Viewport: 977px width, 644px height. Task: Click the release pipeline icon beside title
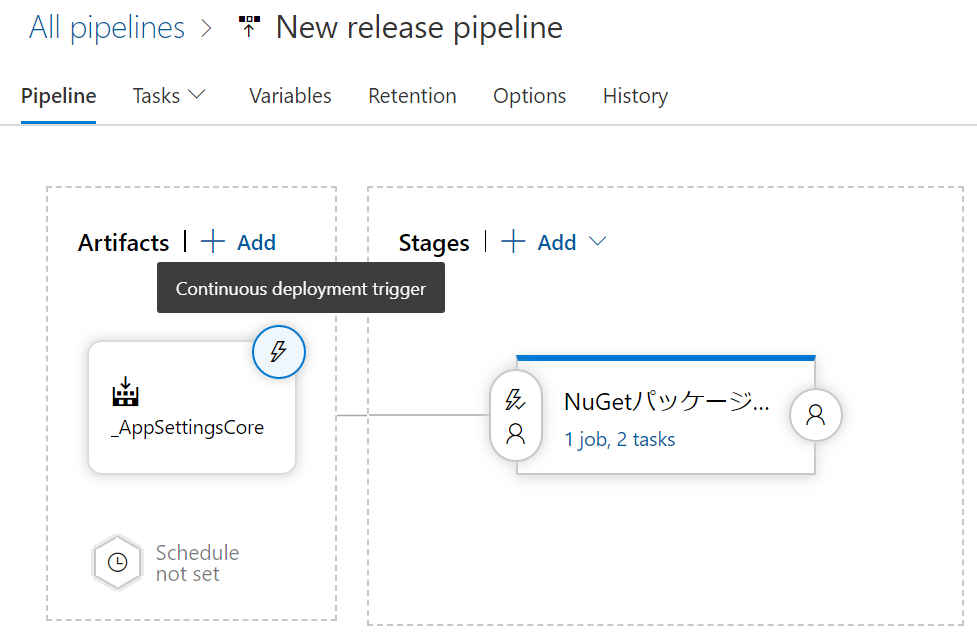(249, 28)
